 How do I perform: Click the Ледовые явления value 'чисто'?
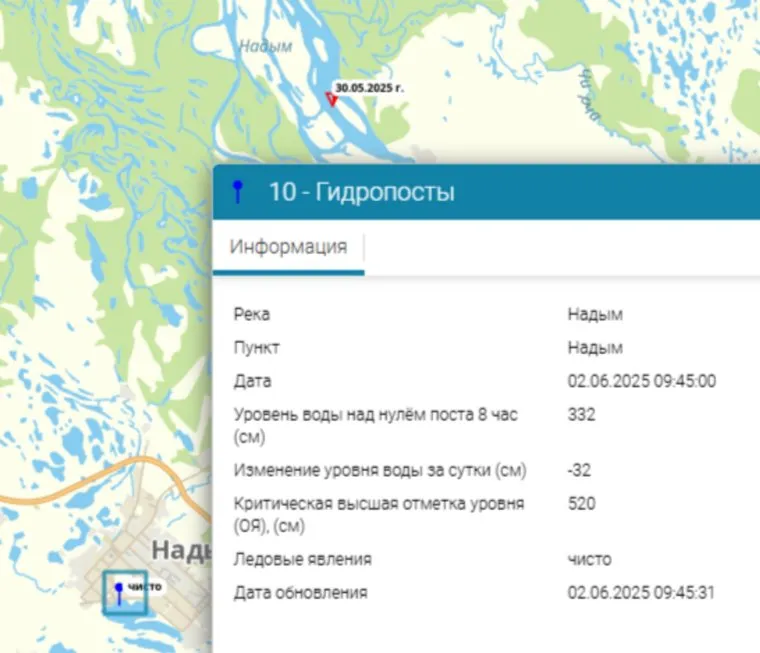point(589,559)
